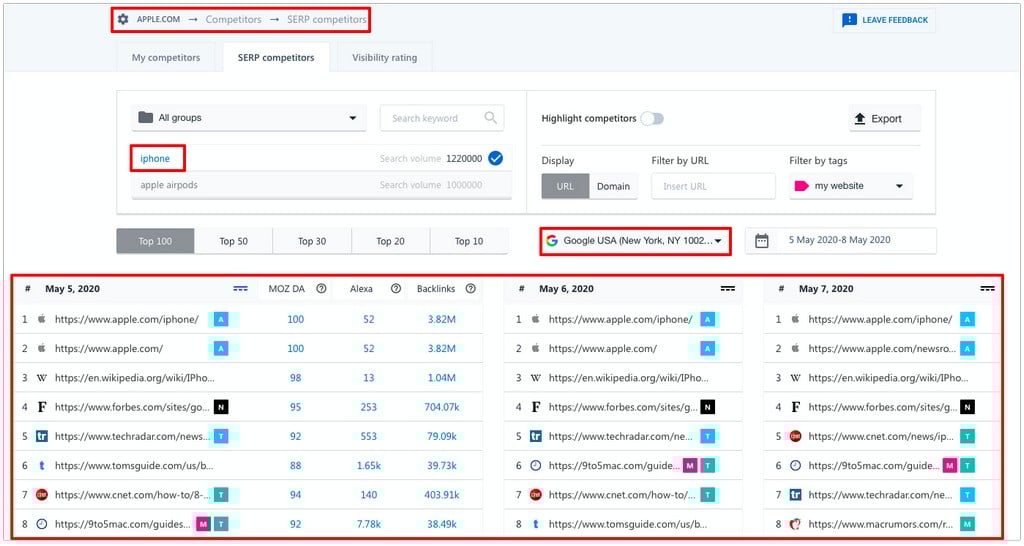Click the magnifier icon in keyword search
Image resolution: width=1024 pixels, height=546 pixels.
tap(490, 118)
